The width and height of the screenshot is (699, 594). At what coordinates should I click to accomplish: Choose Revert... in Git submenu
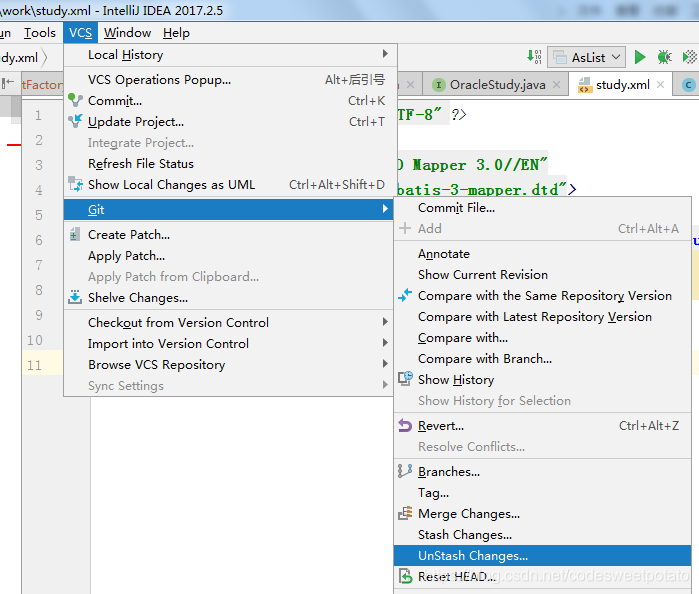tap(543, 426)
